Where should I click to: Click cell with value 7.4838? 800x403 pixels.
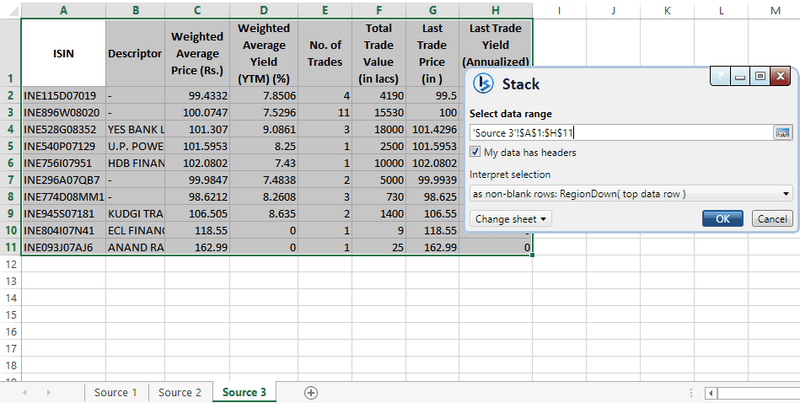coord(264,180)
